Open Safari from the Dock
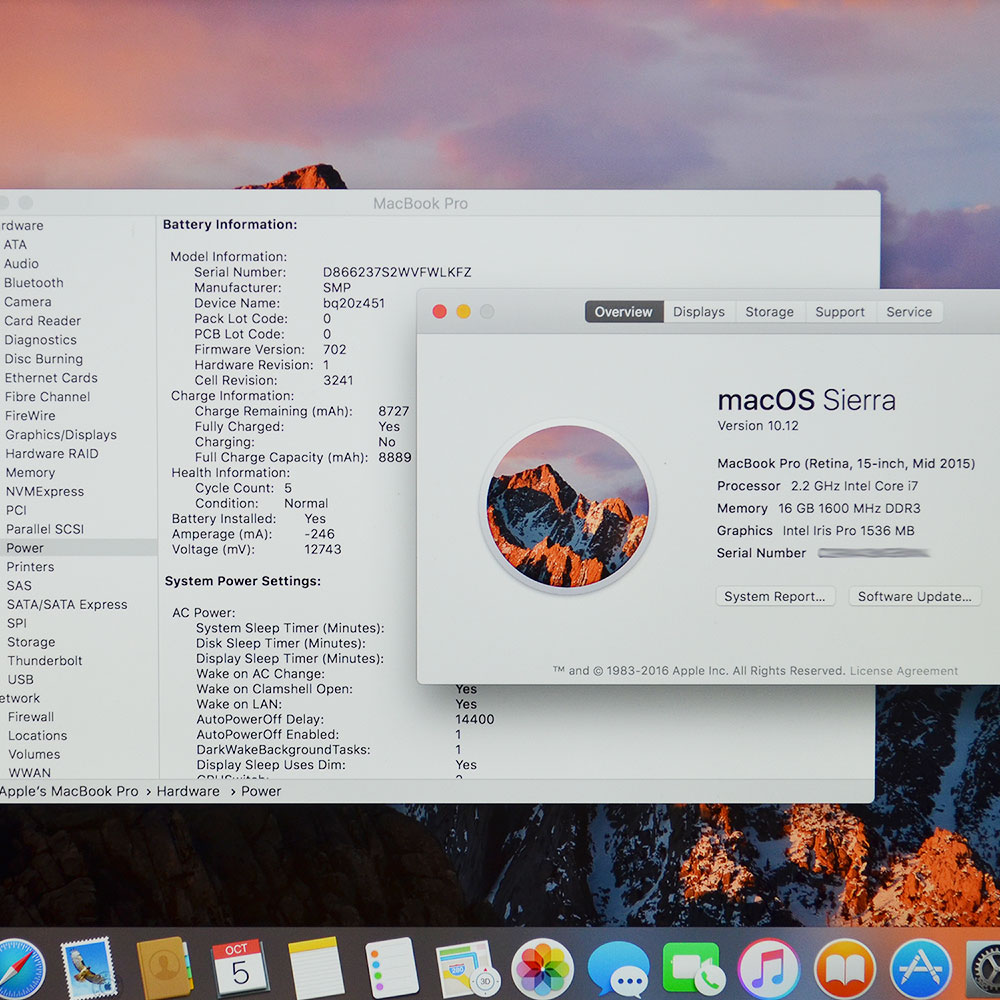1000x1000 pixels. coord(20,968)
